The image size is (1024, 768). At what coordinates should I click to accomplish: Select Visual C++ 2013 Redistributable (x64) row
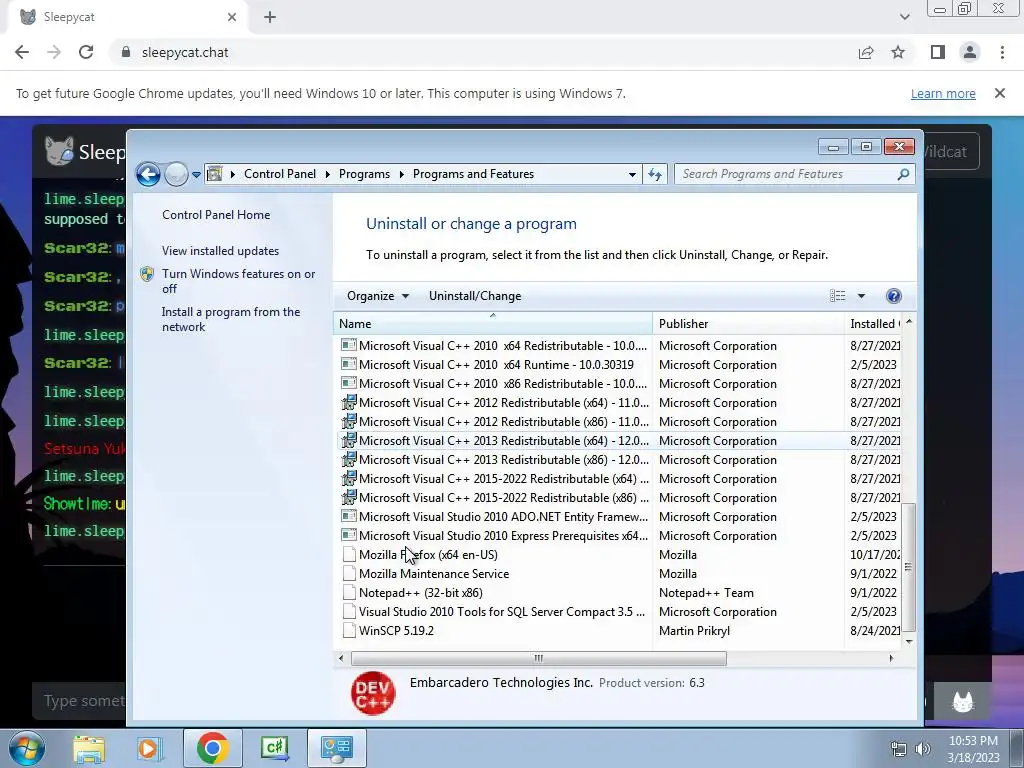(619, 441)
